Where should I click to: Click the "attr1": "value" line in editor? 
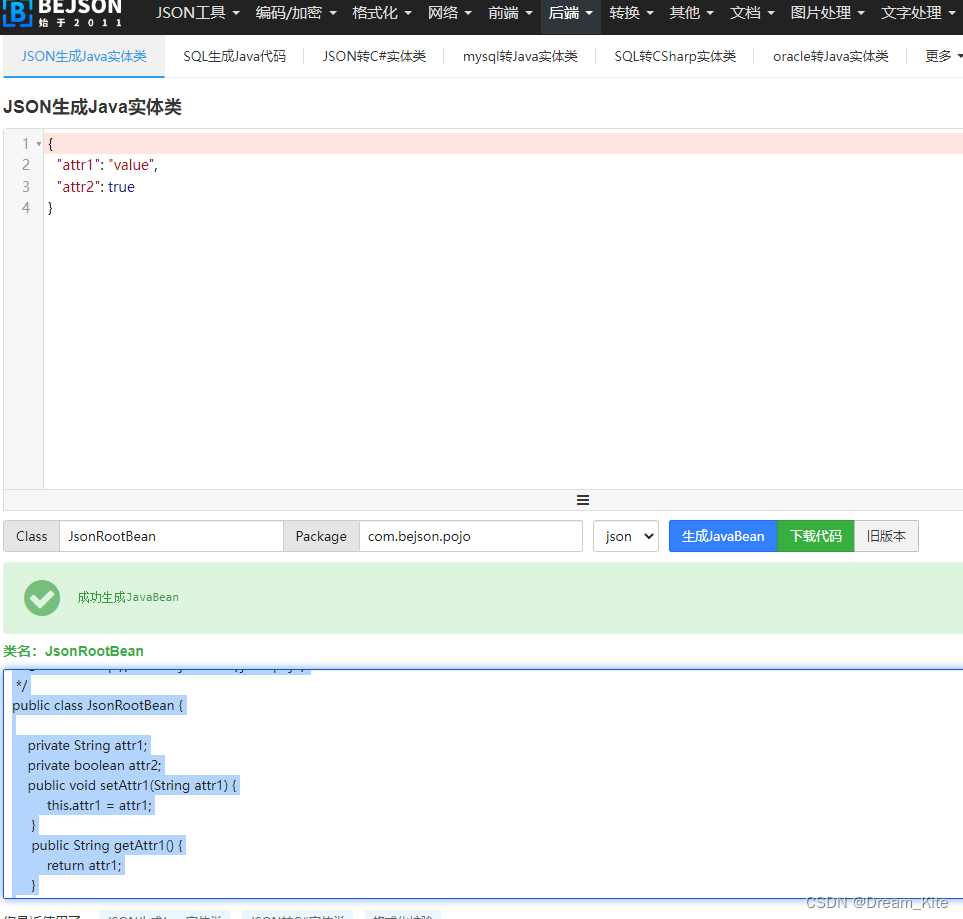(107, 165)
